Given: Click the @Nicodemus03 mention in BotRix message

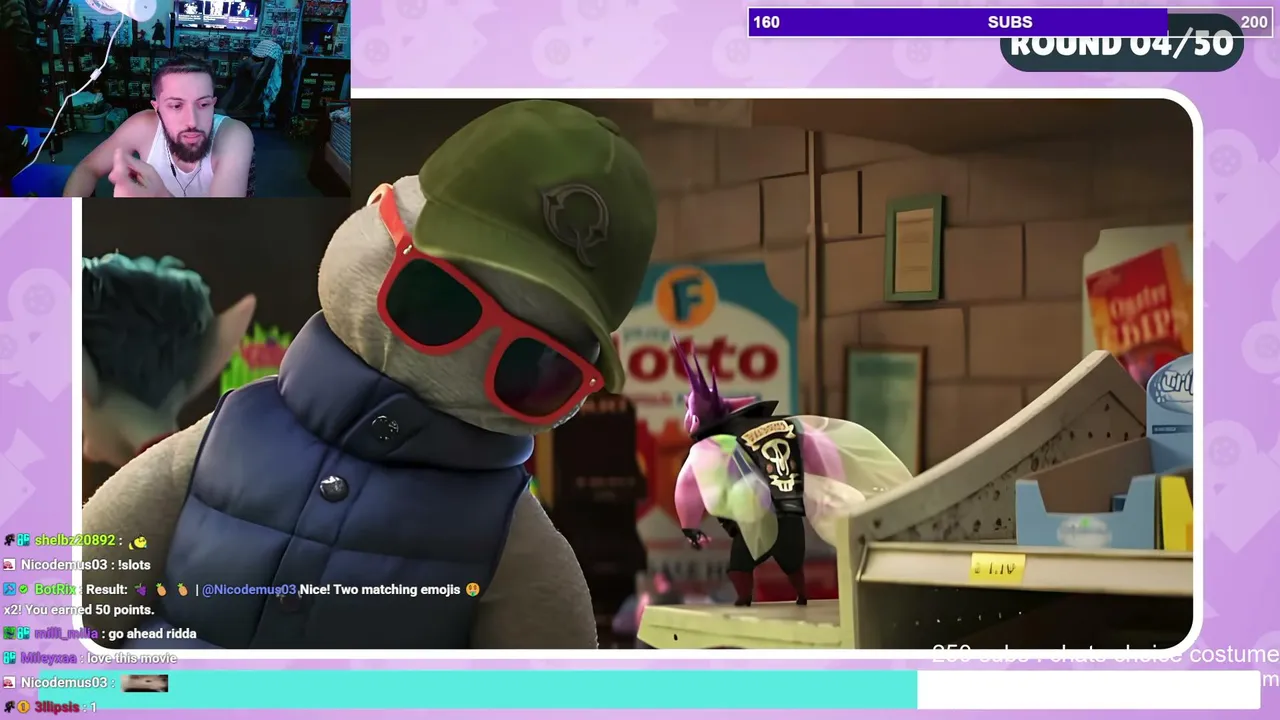Looking at the screenshot, I should click(249, 589).
